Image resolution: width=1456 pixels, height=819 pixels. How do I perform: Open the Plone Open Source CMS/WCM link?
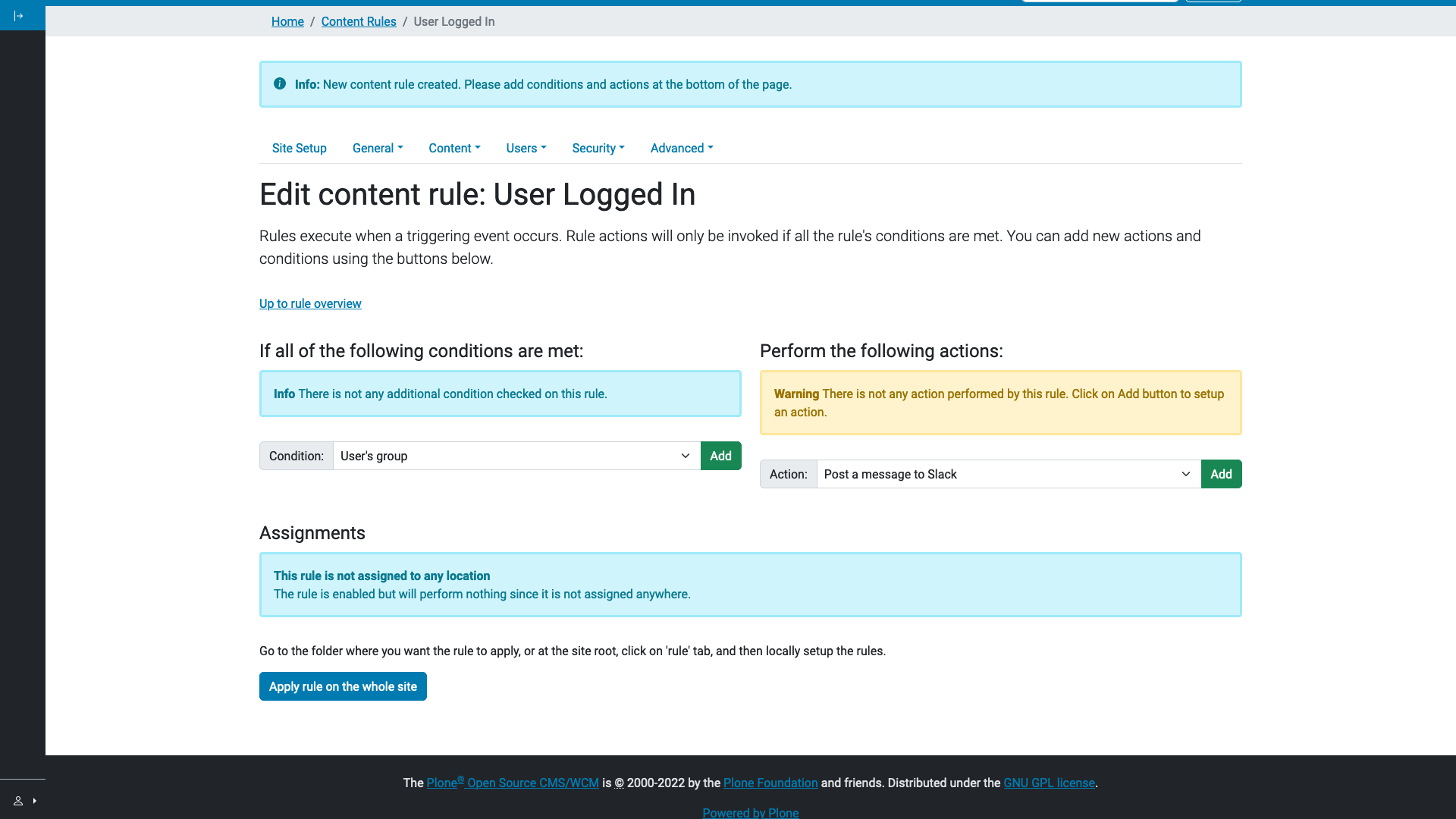tap(513, 783)
